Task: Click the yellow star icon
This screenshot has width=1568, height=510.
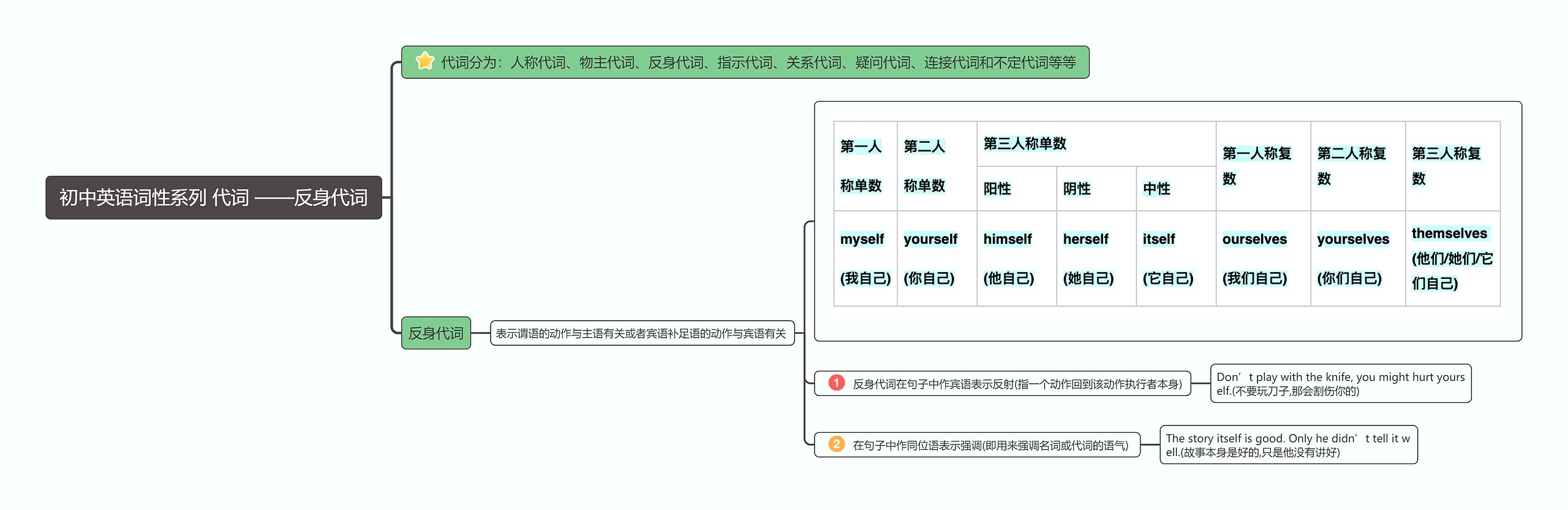Action: tap(424, 61)
